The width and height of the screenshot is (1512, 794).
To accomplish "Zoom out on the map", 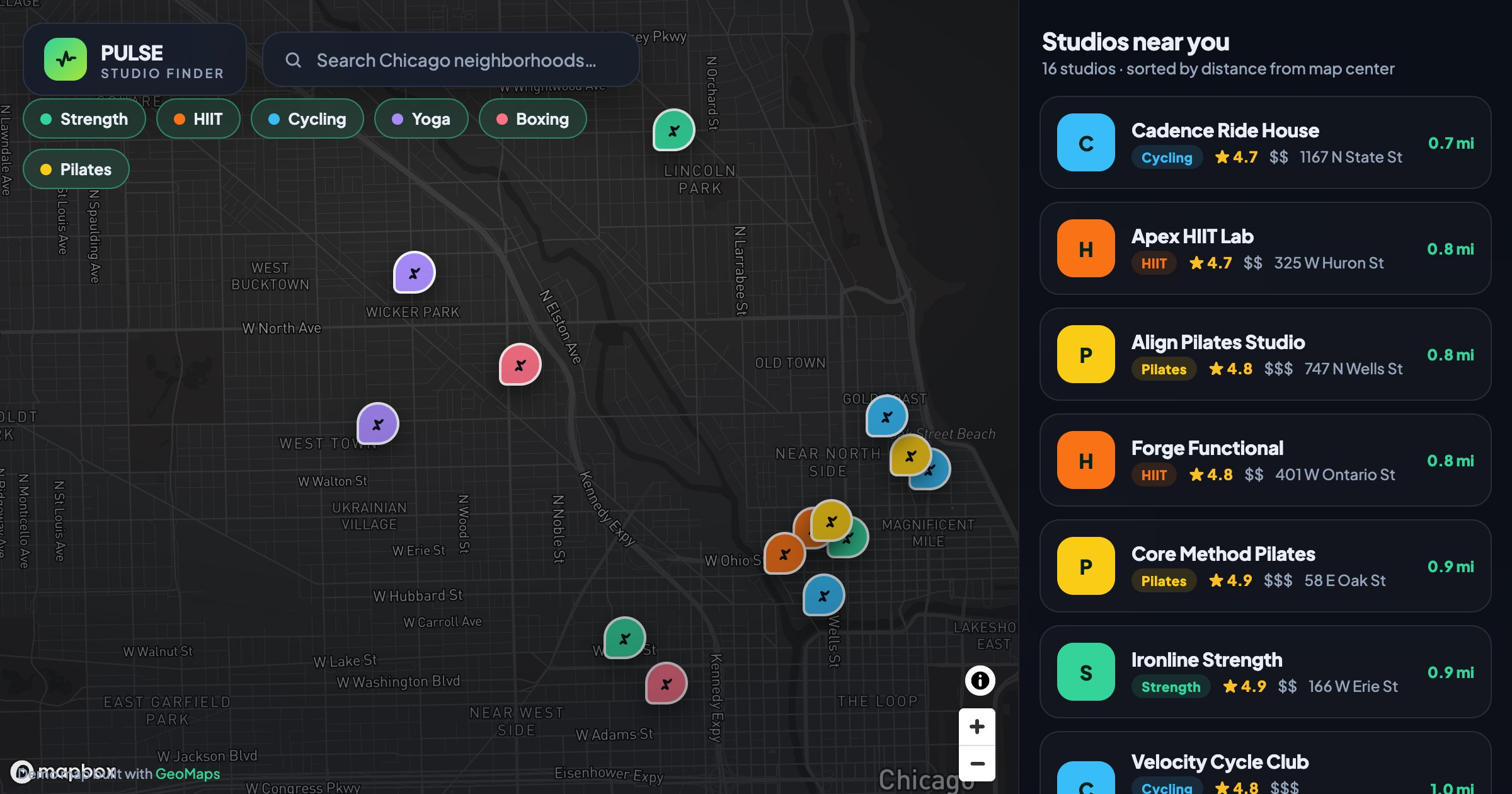I will [x=977, y=763].
